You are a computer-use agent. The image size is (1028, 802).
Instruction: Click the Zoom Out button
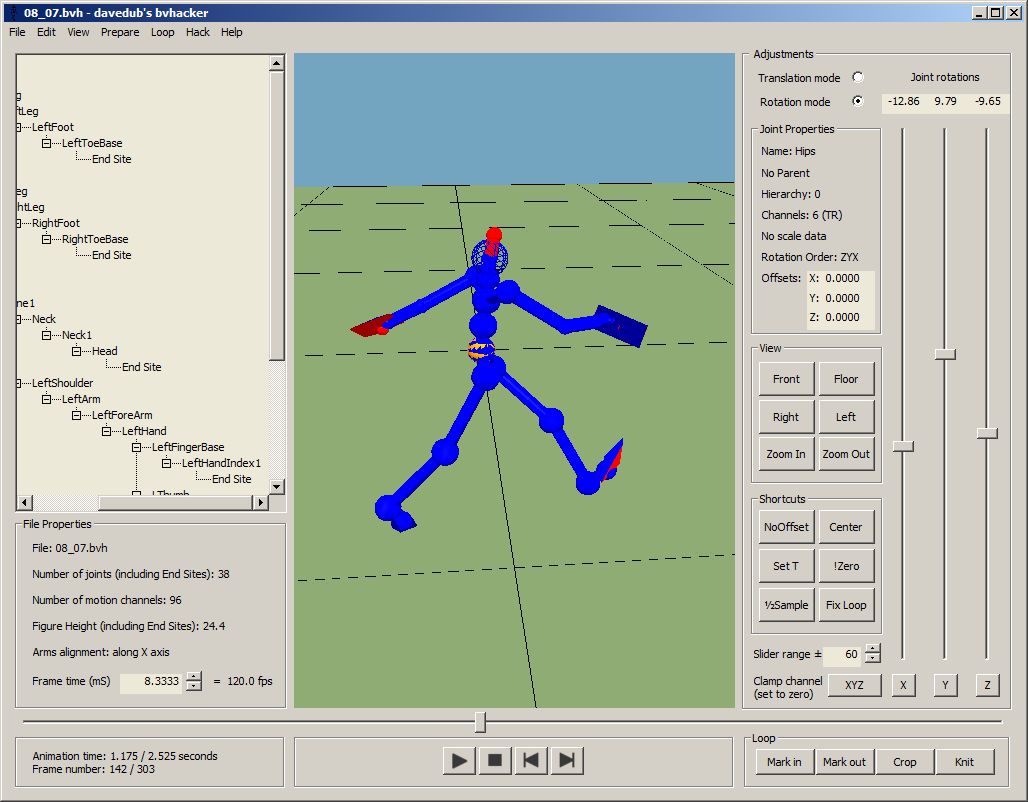point(846,454)
